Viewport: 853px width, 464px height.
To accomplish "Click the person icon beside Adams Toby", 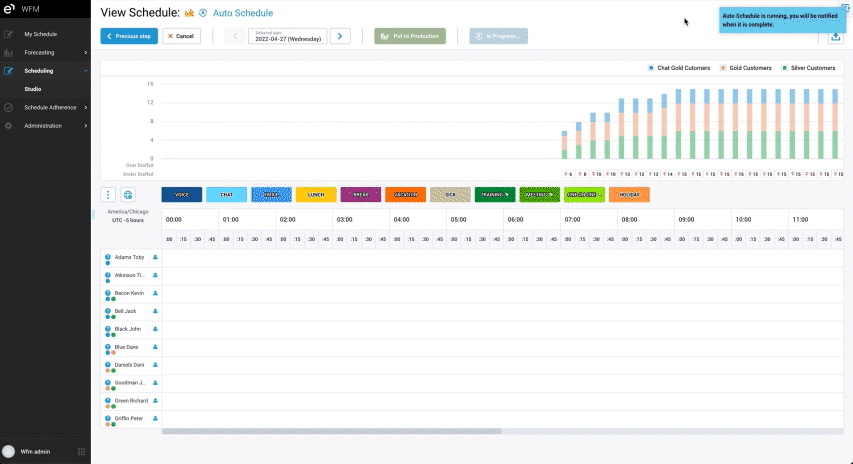I will [x=156, y=257].
